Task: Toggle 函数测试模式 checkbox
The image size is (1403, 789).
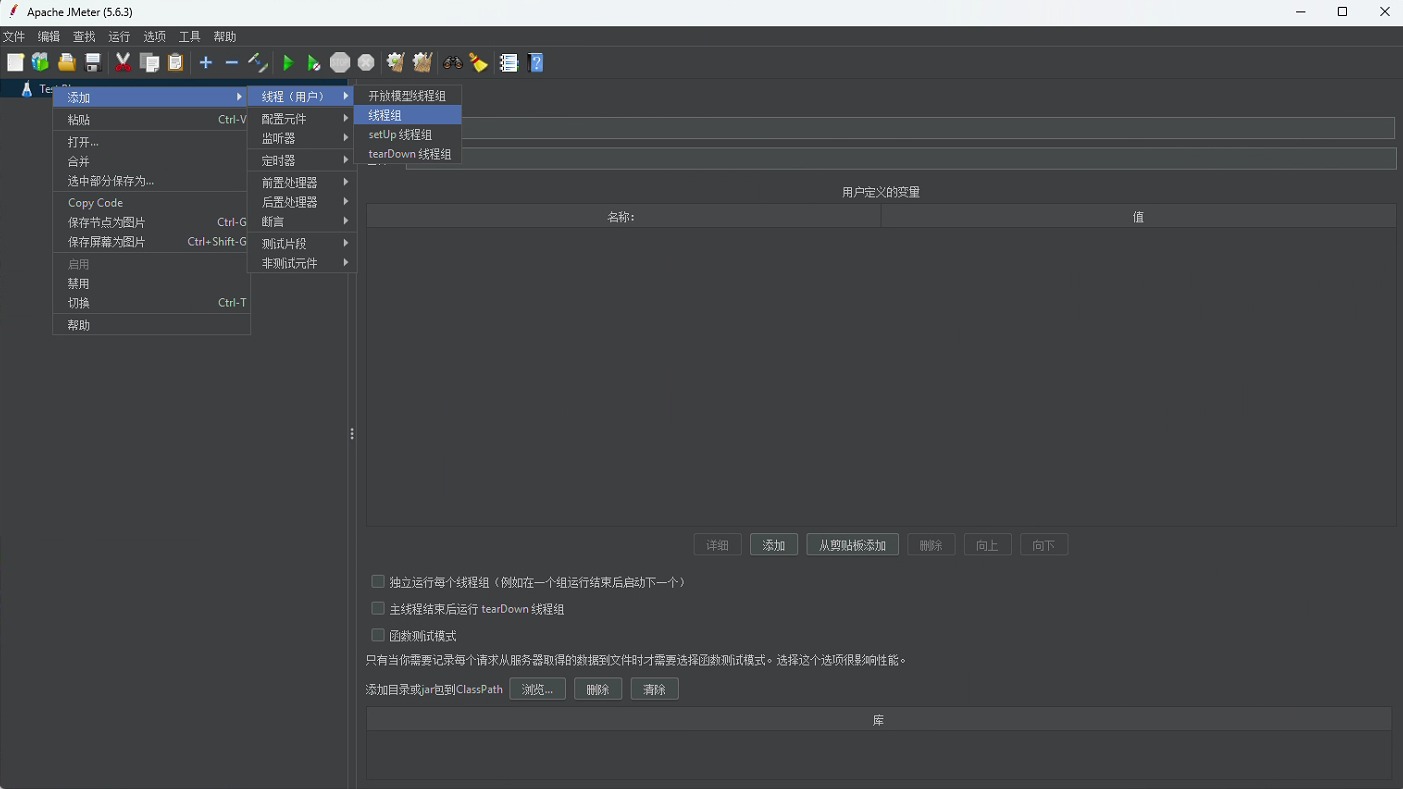Action: point(377,635)
